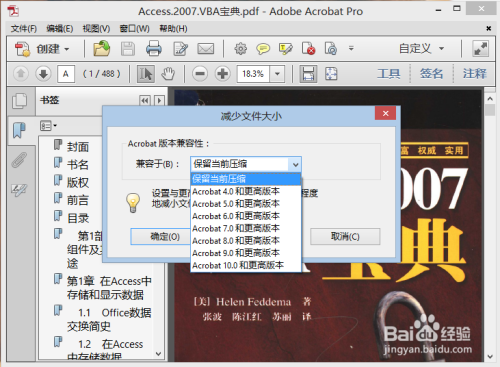Click the Edit document pencil icon
The image size is (500, 367).
point(180,49)
